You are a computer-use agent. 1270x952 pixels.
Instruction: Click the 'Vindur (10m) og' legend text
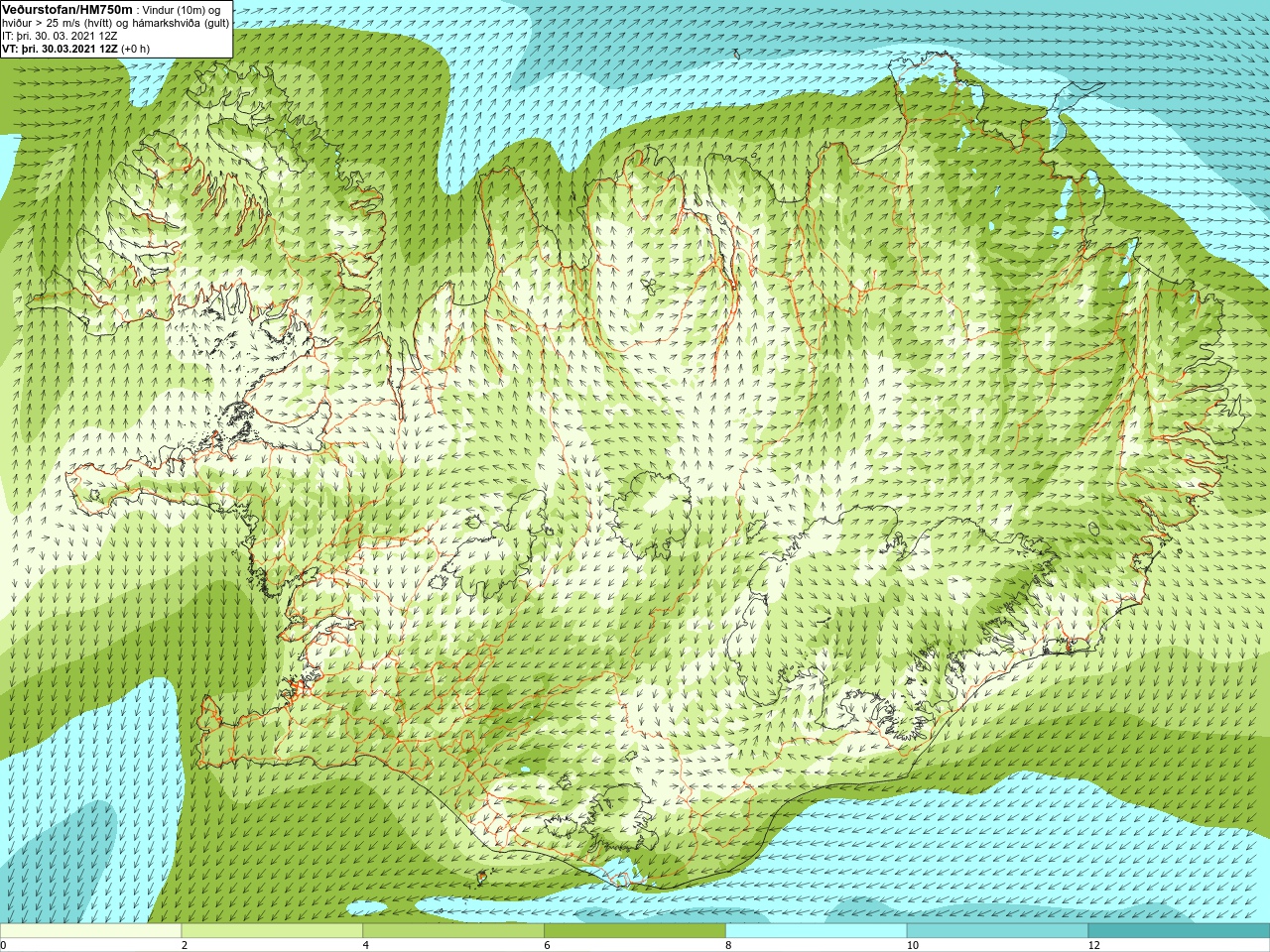click(x=182, y=10)
